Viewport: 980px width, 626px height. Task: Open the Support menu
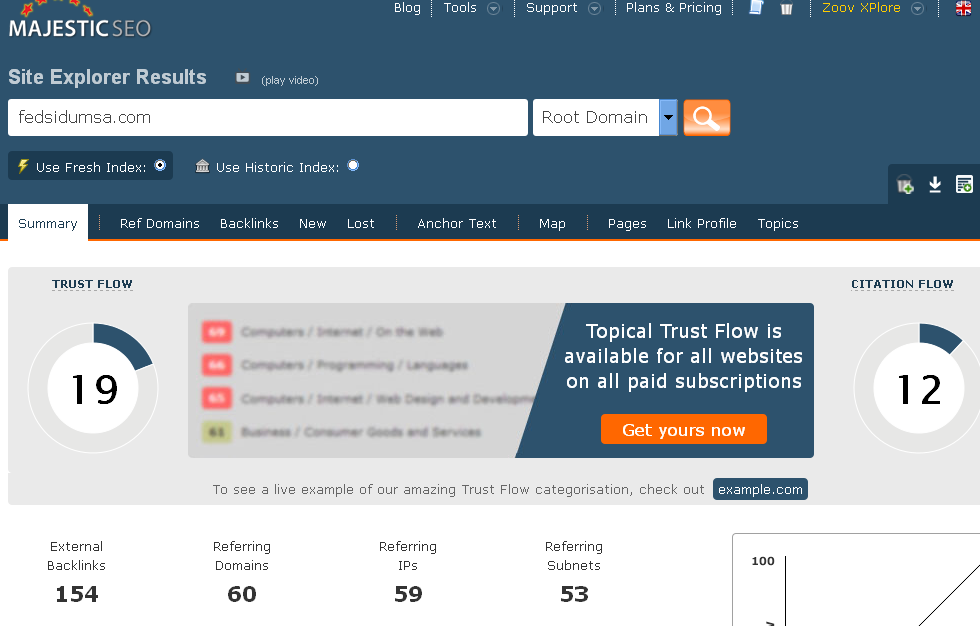coord(552,7)
